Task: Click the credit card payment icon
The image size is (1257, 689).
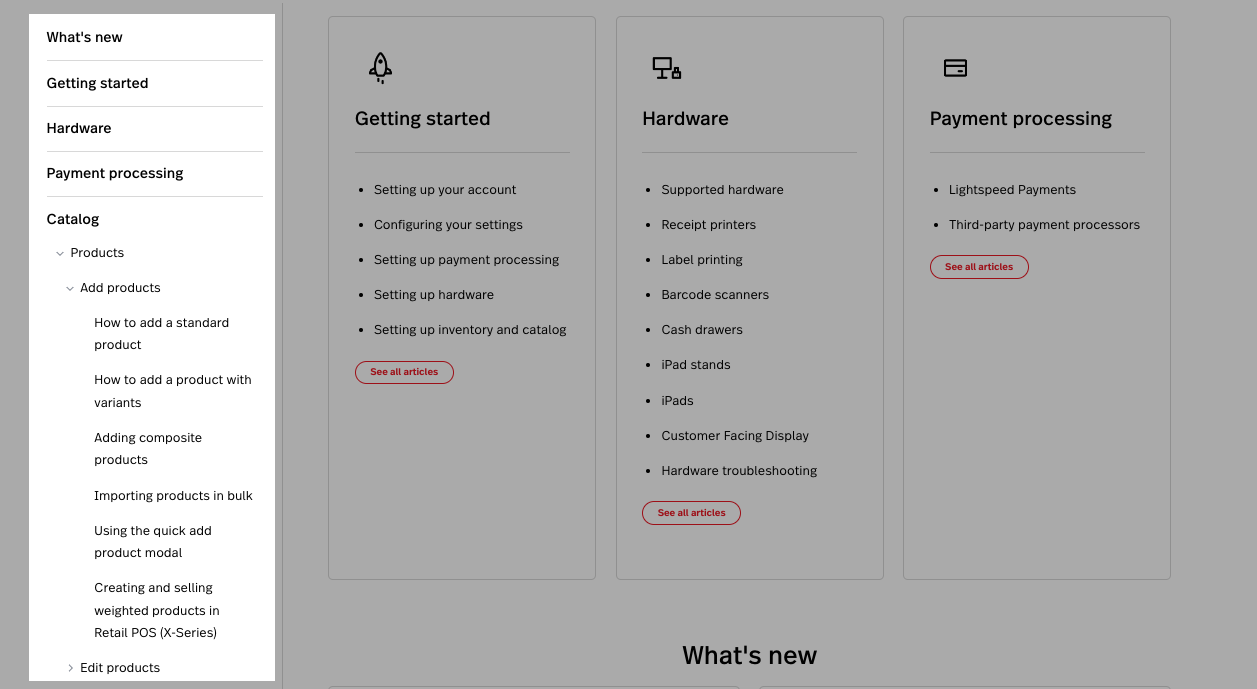Action: 955,68
